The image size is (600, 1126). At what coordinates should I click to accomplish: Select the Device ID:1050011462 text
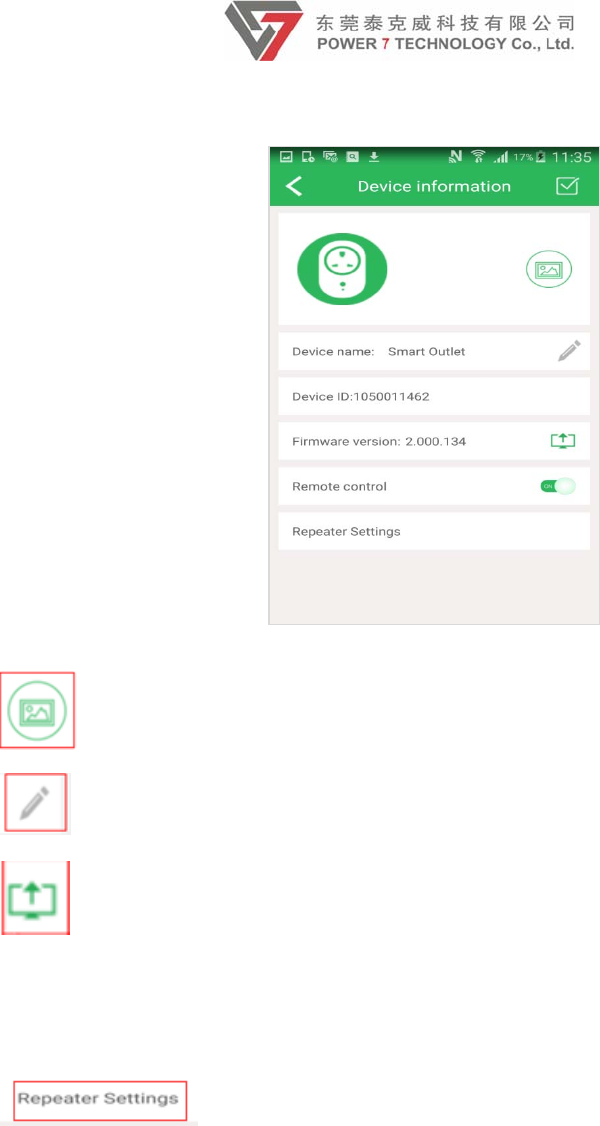tap(361, 396)
